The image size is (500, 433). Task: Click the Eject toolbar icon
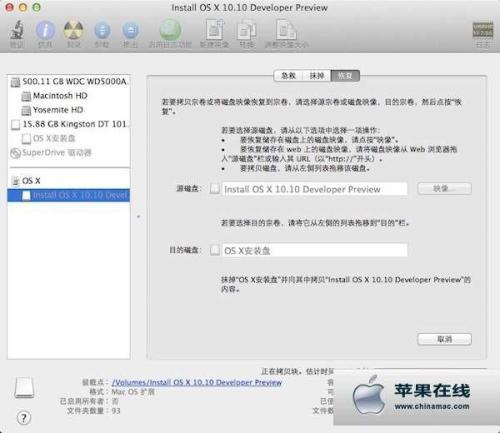pos(130,31)
